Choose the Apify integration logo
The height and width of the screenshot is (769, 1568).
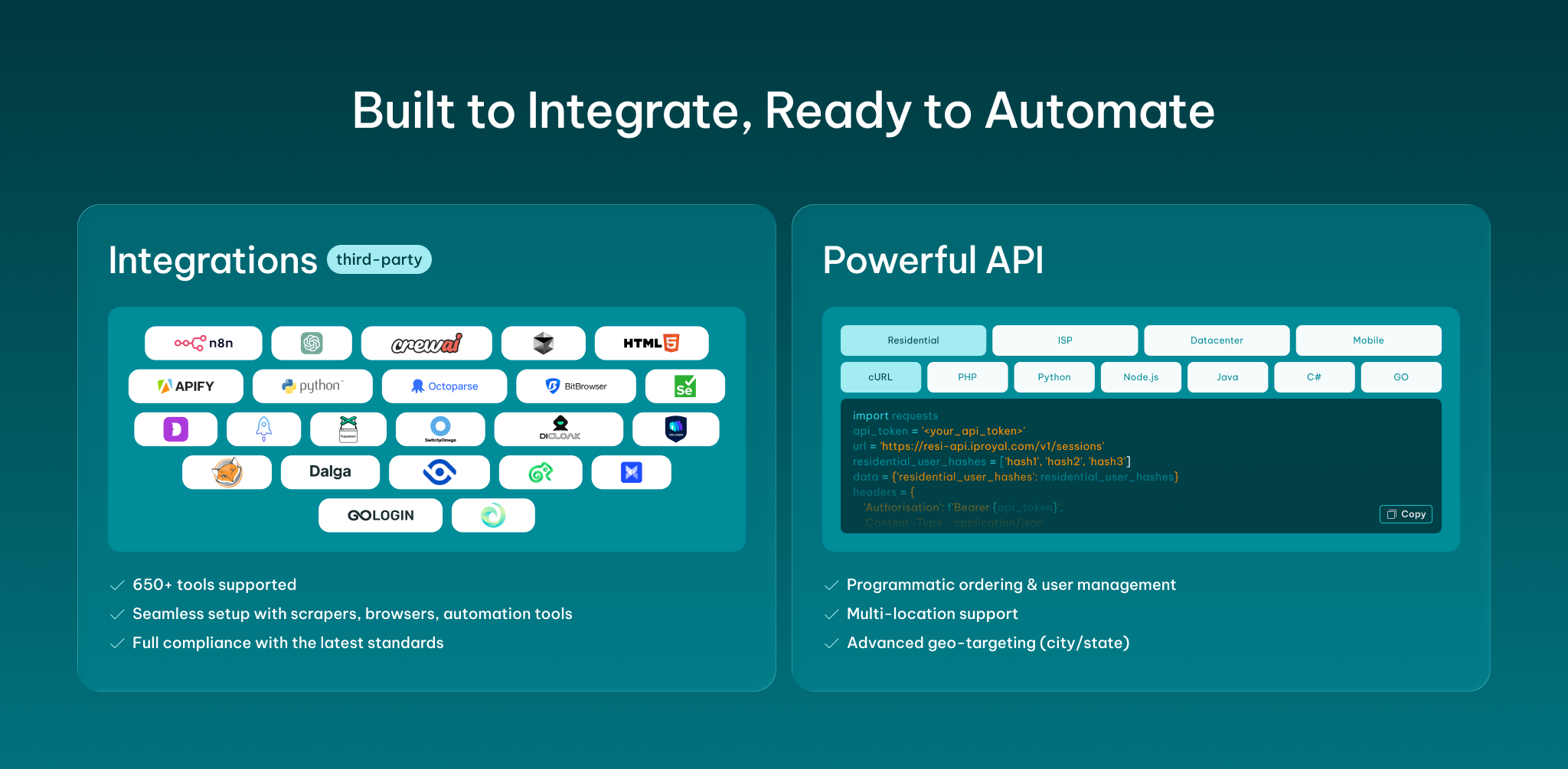click(186, 386)
